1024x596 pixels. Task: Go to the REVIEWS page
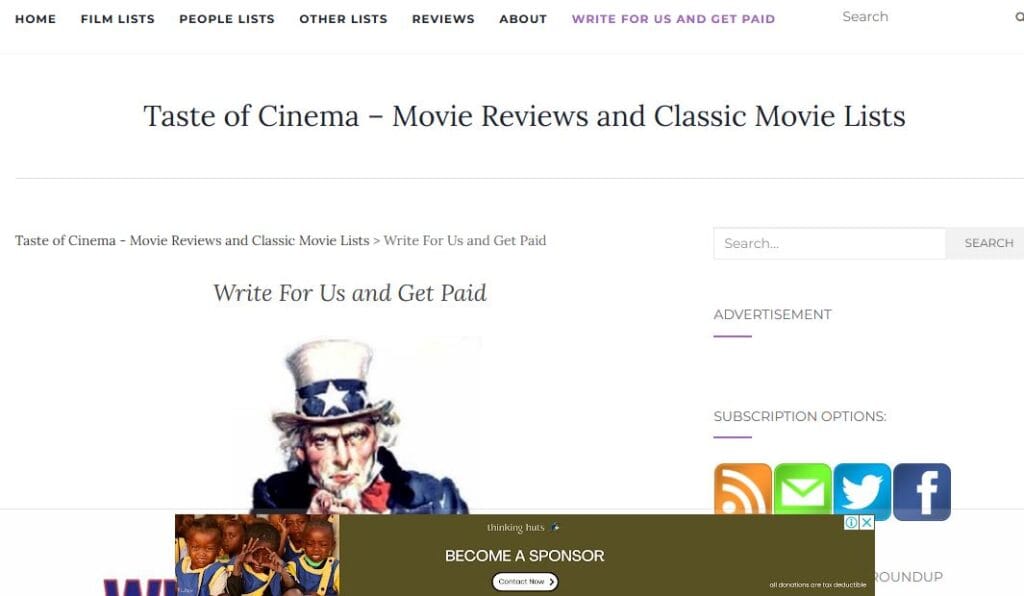pos(443,19)
